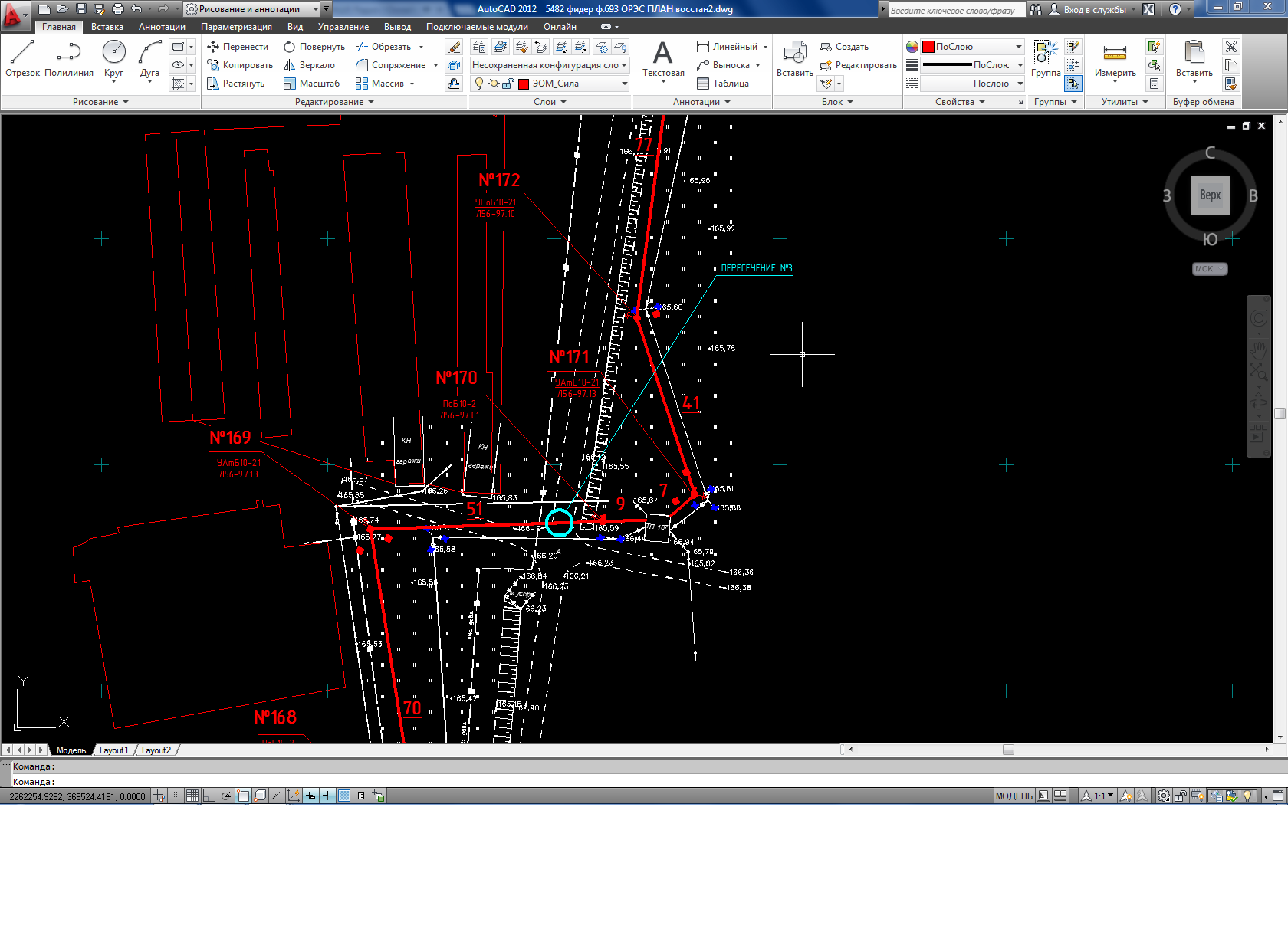Switch to the Вид ribbon tab
The height and width of the screenshot is (932, 1288).
tap(295, 27)
